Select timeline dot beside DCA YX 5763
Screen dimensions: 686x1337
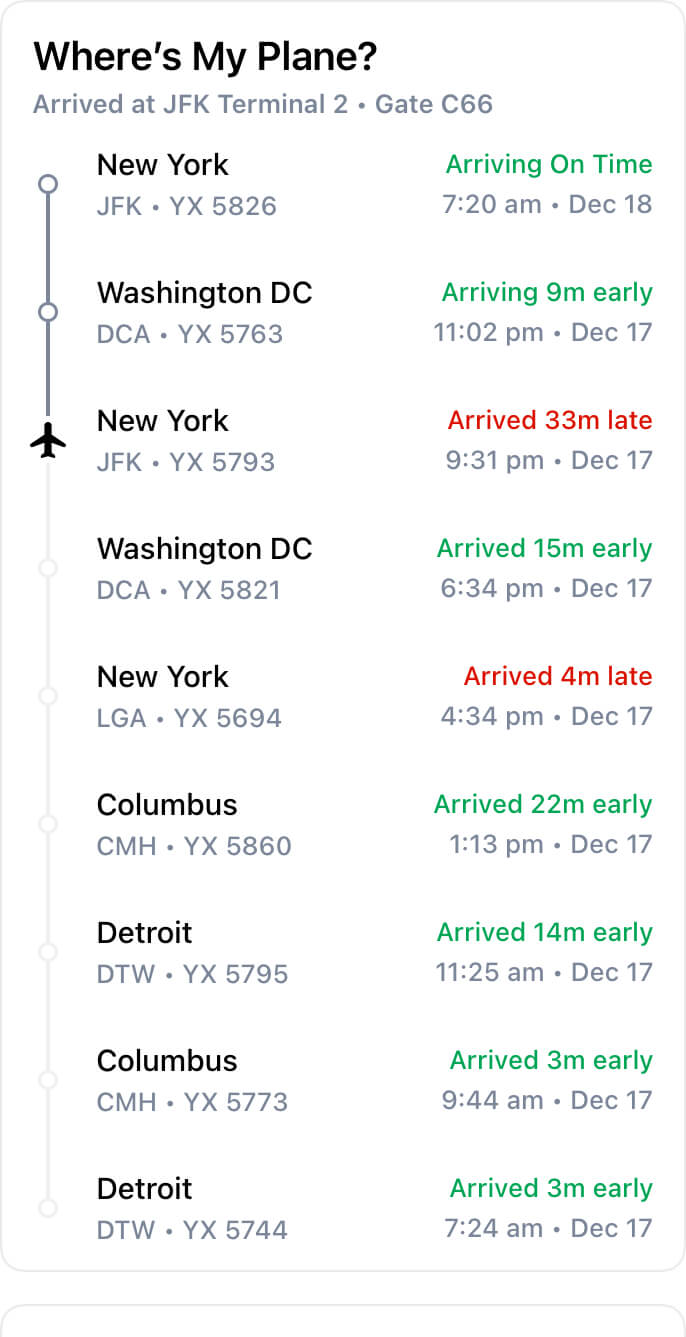pyautogui.click(x=48, y=312)
